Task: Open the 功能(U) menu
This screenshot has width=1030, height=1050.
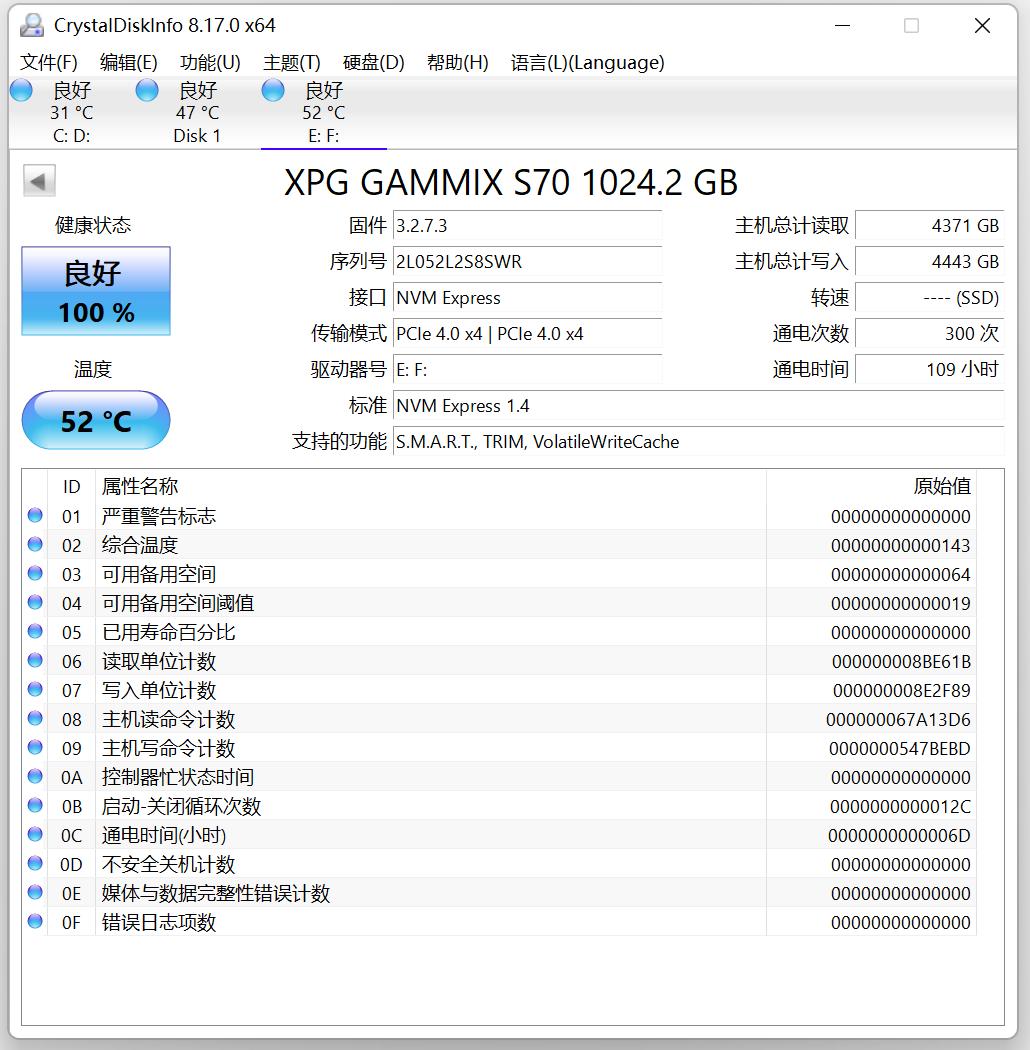Action: [x=209, y=62]
